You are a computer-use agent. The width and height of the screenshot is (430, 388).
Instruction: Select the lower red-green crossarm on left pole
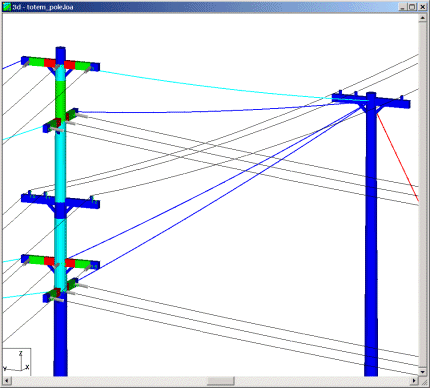coord(60,262)
